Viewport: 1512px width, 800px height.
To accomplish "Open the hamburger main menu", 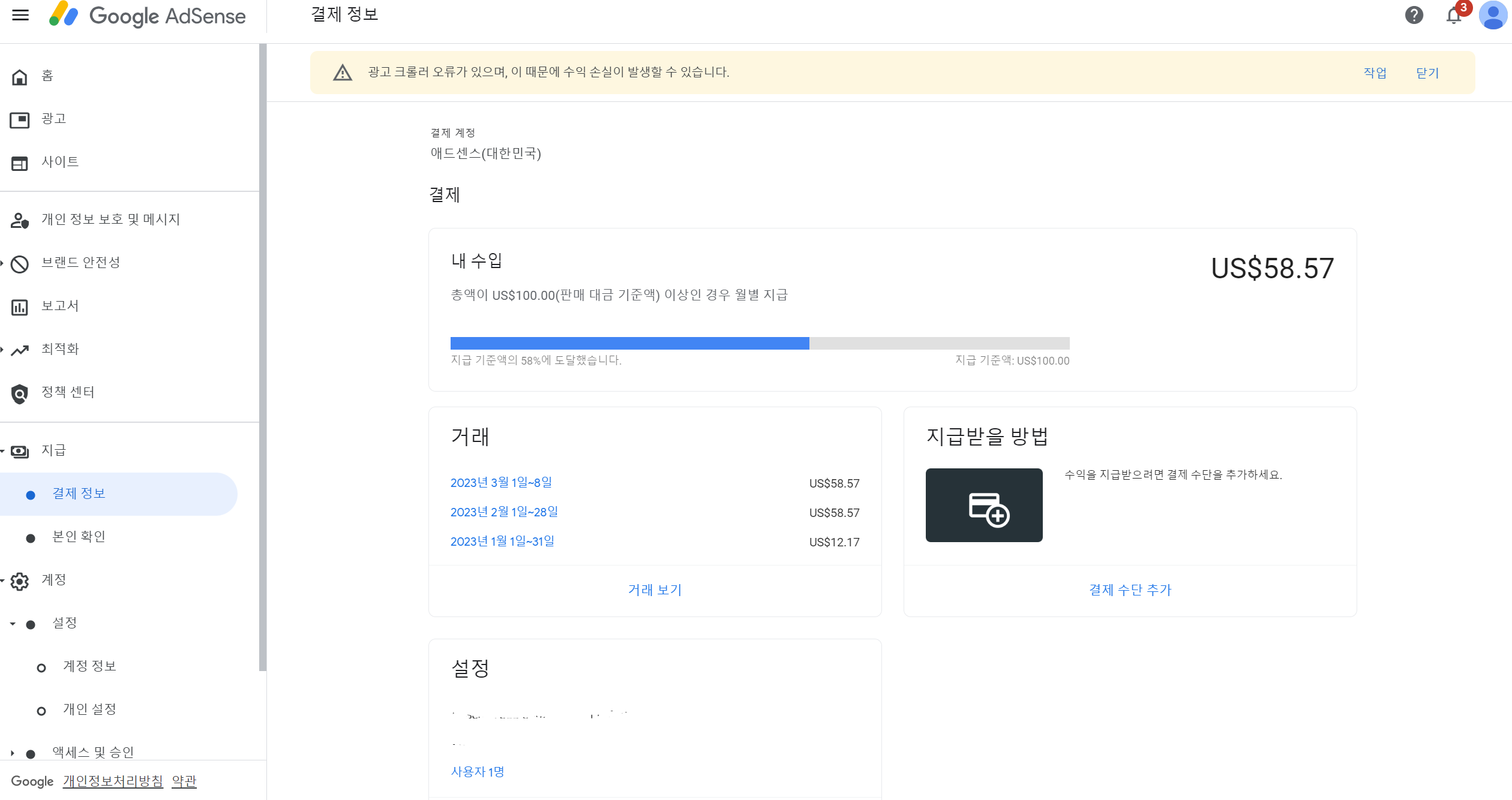I will pyautogui.click(x=20, y=15).
